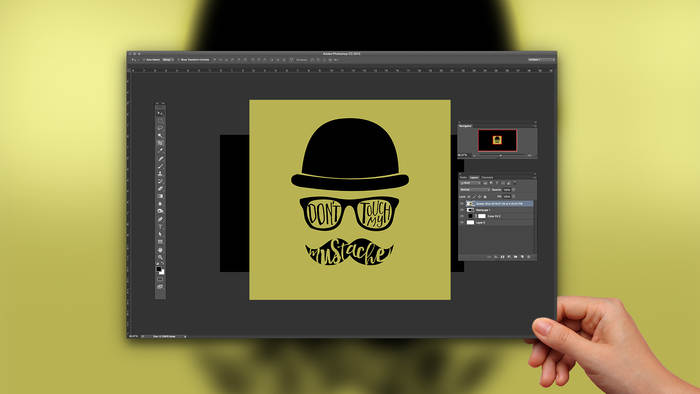Enable Show Transform Controls checkbox
This screenshot has width=700, height=394.
click(179, 60)
